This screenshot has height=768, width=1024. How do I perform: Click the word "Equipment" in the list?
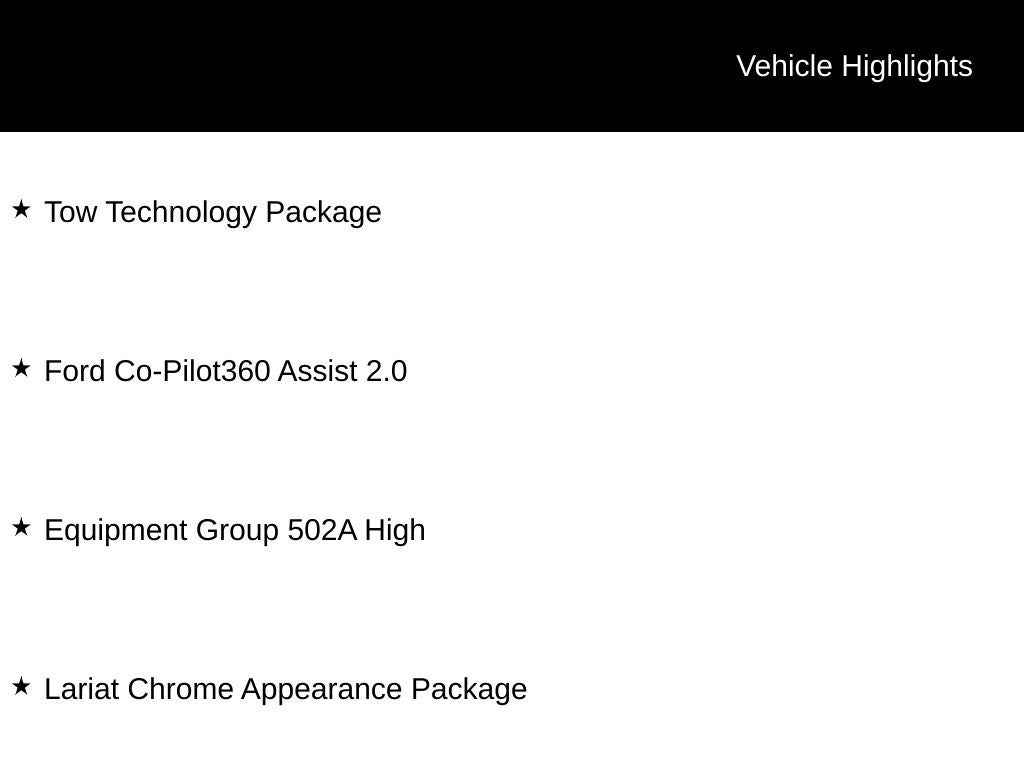pos(116,530)
